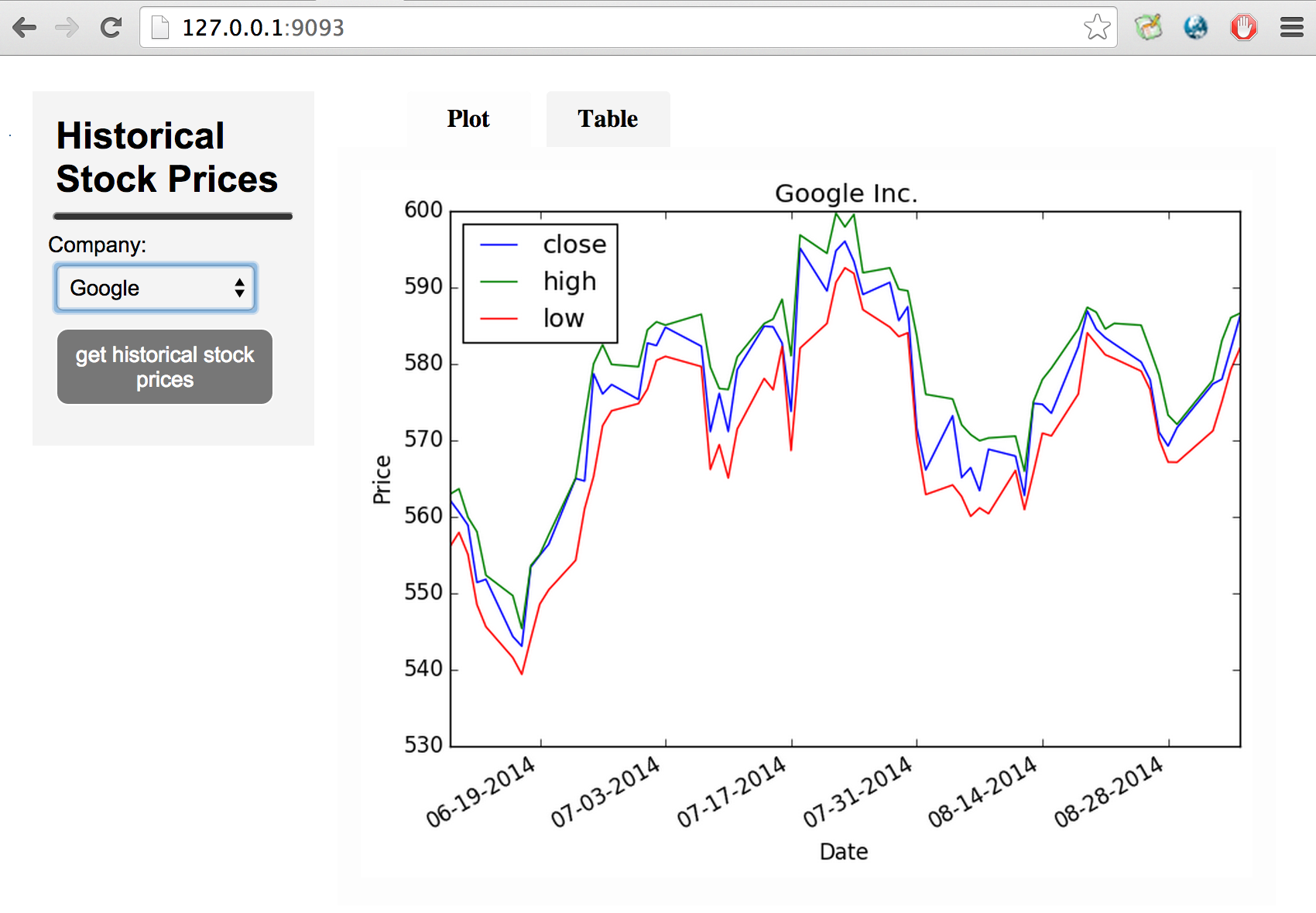Screen dimensions: 1316x913
Task: Click the 580 y-axis tick label
Action: pos(423,363)
